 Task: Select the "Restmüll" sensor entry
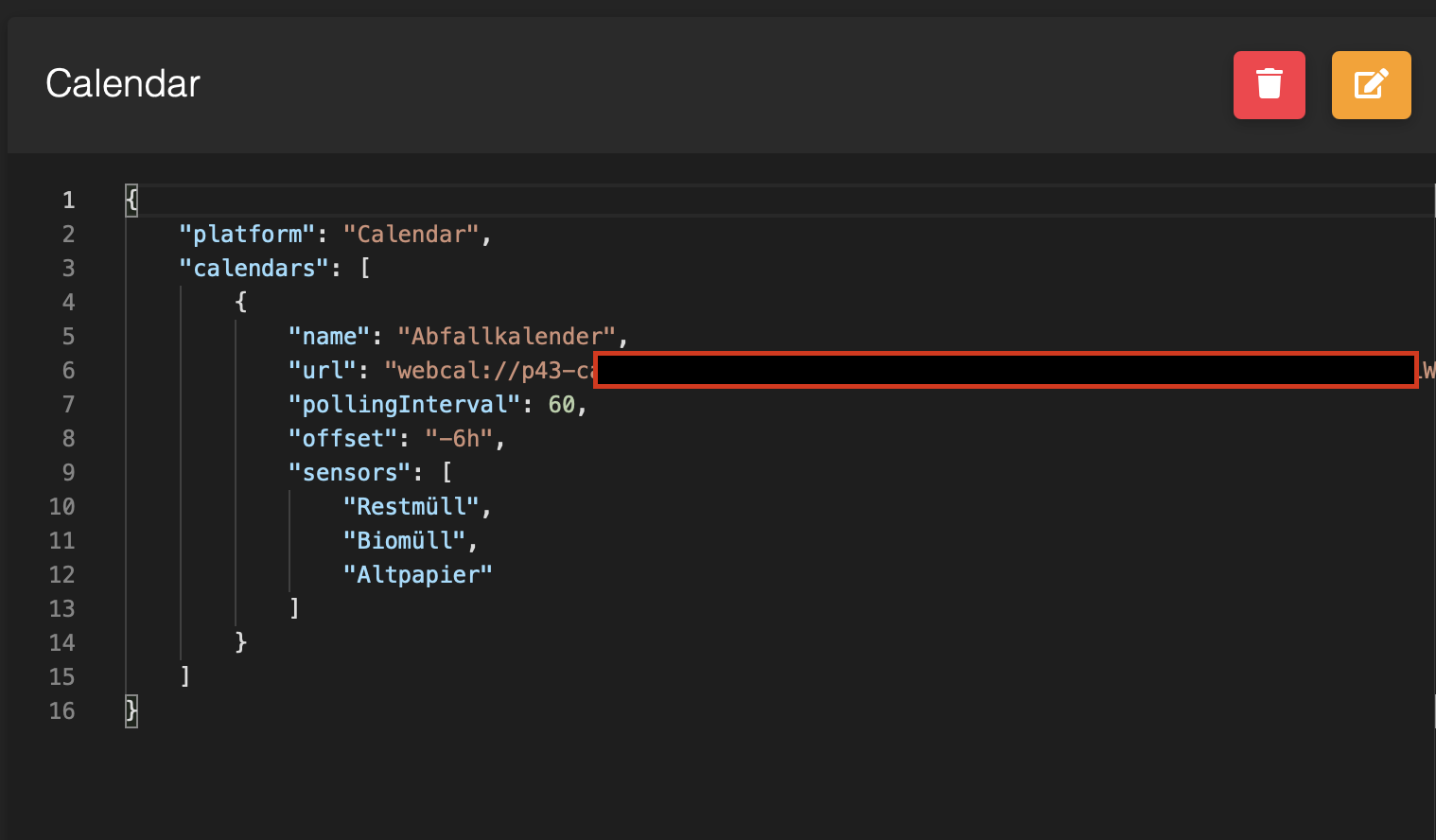tap(412, 507)
